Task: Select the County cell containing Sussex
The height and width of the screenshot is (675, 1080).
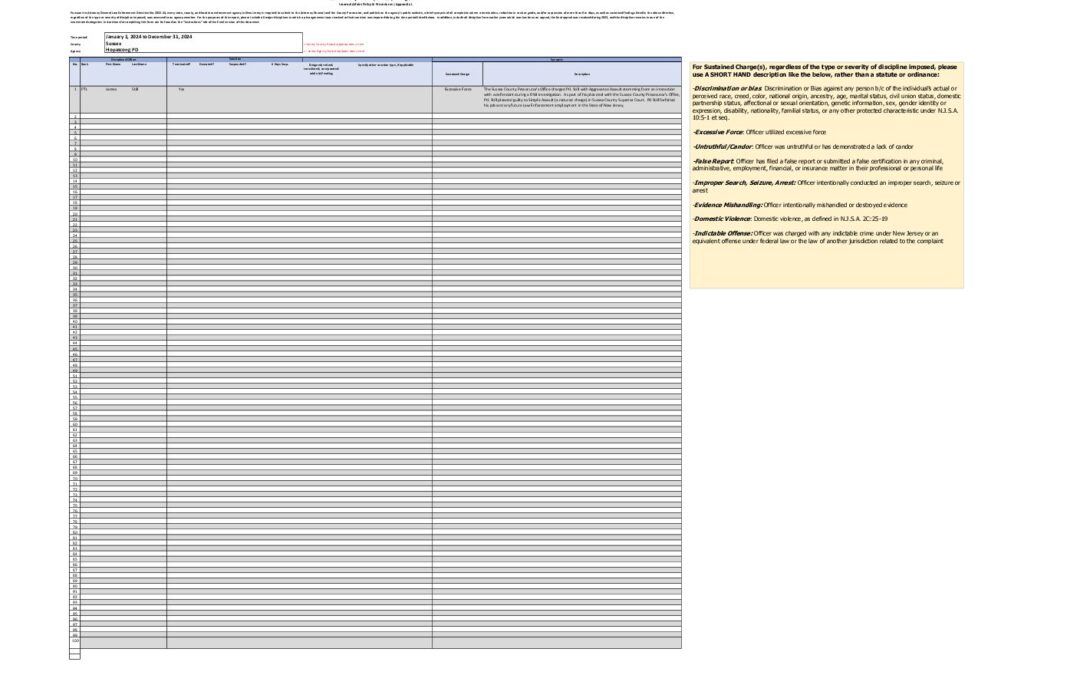Action: point(115,43)
